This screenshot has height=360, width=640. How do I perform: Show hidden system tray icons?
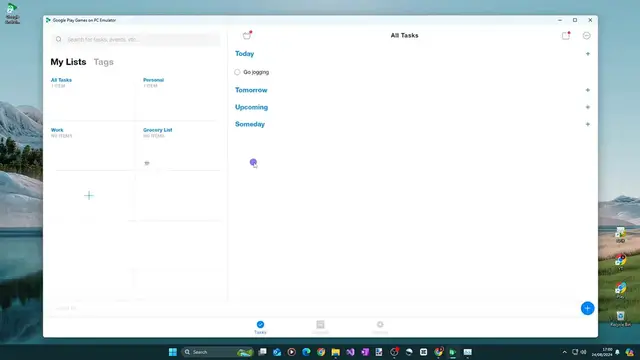564,352
